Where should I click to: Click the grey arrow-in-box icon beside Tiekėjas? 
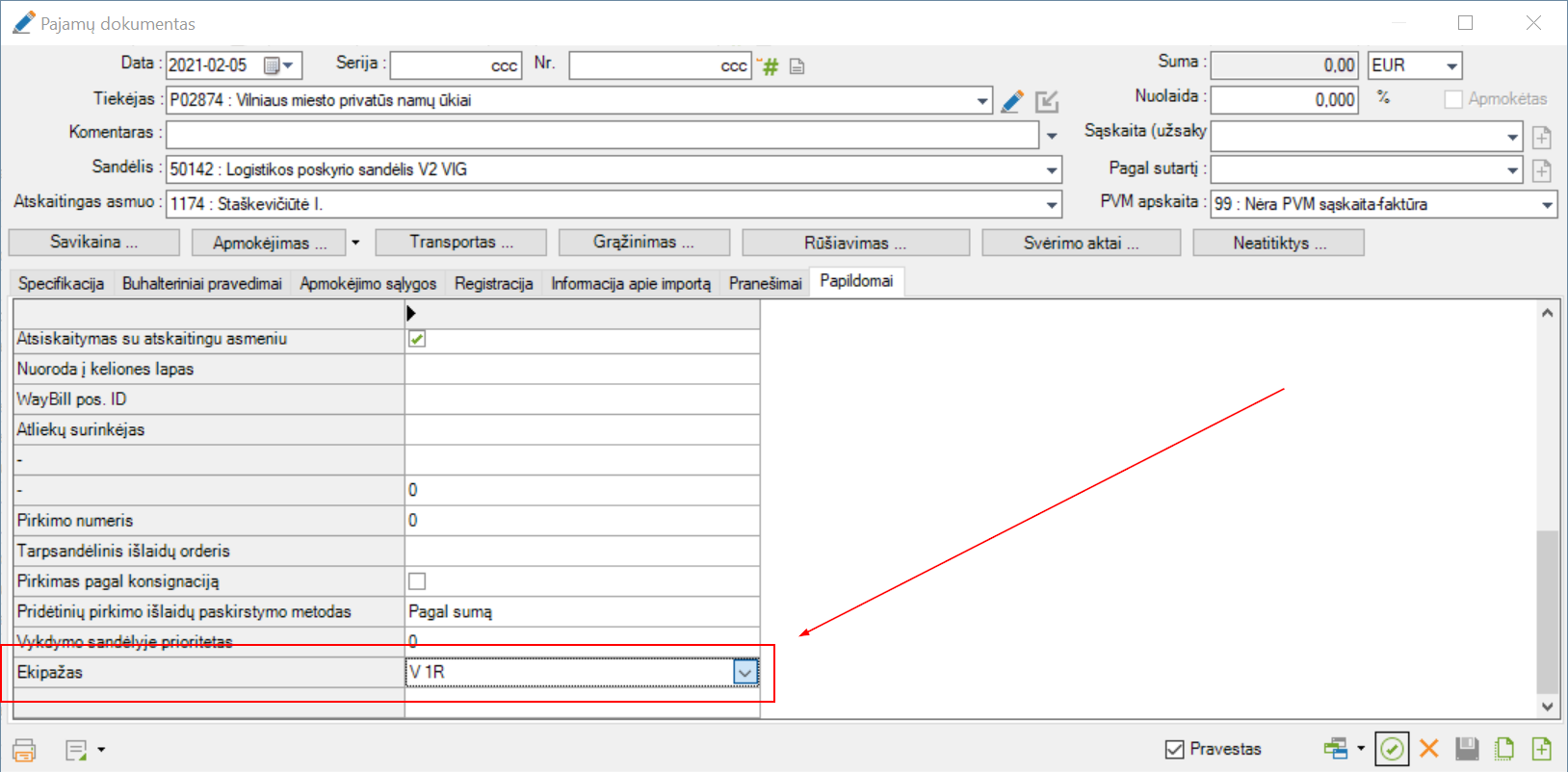(x=1047, y=101)
